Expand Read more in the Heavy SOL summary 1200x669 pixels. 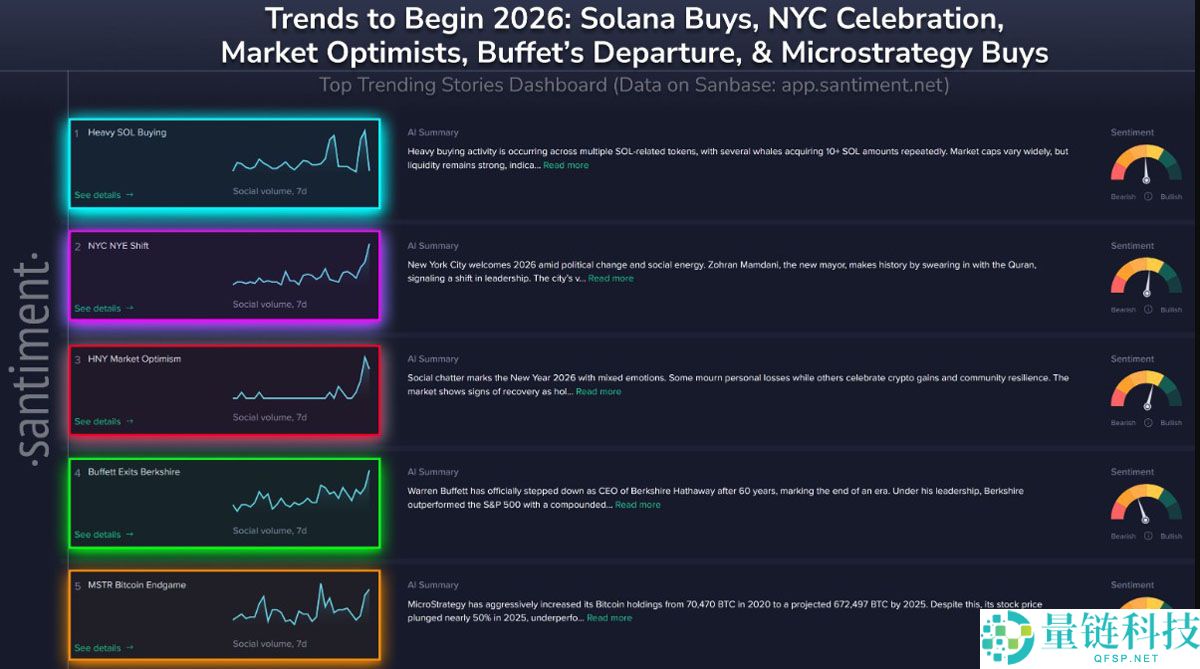(566, 165)
